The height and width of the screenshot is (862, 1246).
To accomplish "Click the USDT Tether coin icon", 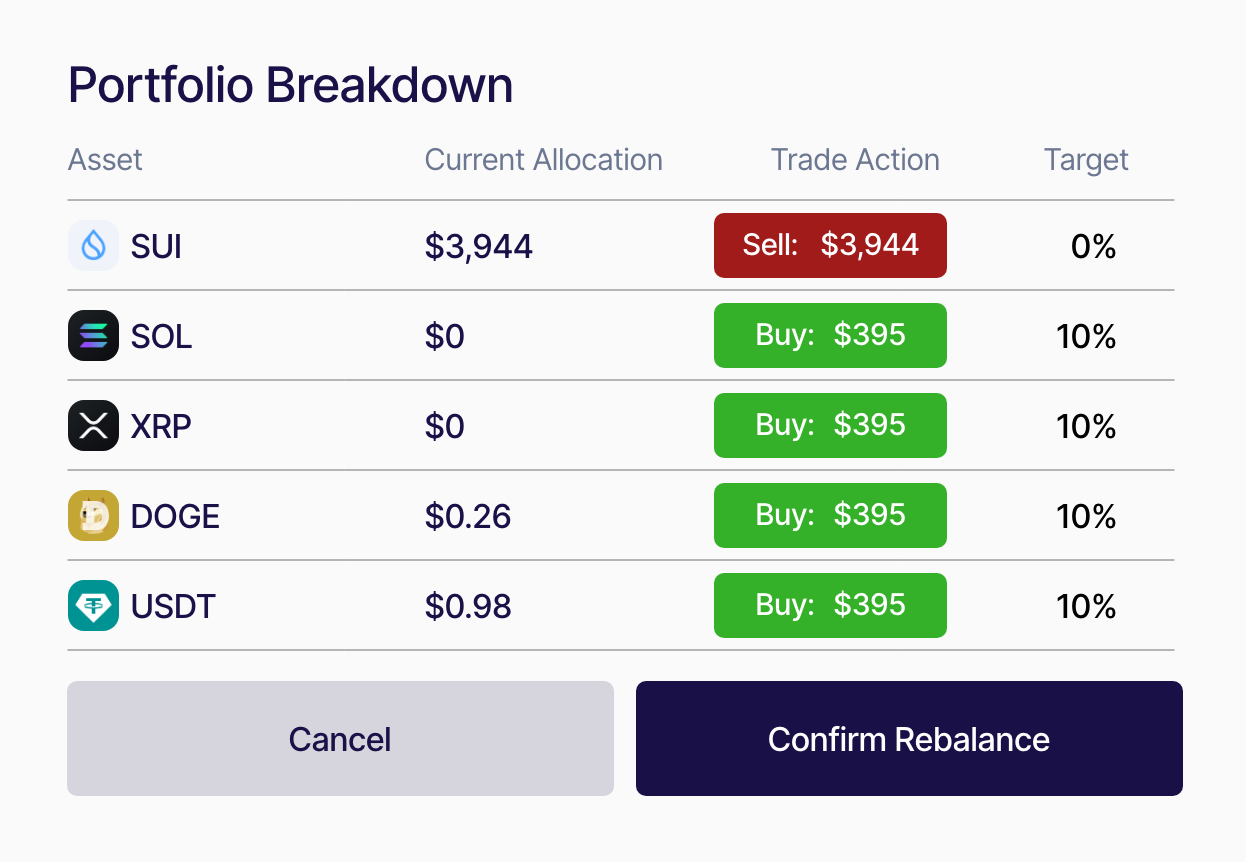I will pyautogui.click(x=93, y=606).
